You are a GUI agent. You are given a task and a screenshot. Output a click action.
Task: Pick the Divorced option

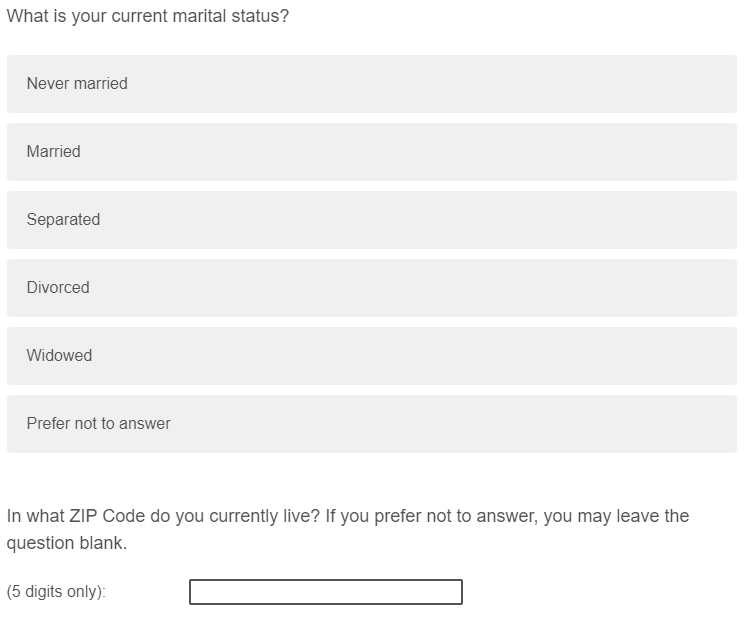[x=371, y=288]
